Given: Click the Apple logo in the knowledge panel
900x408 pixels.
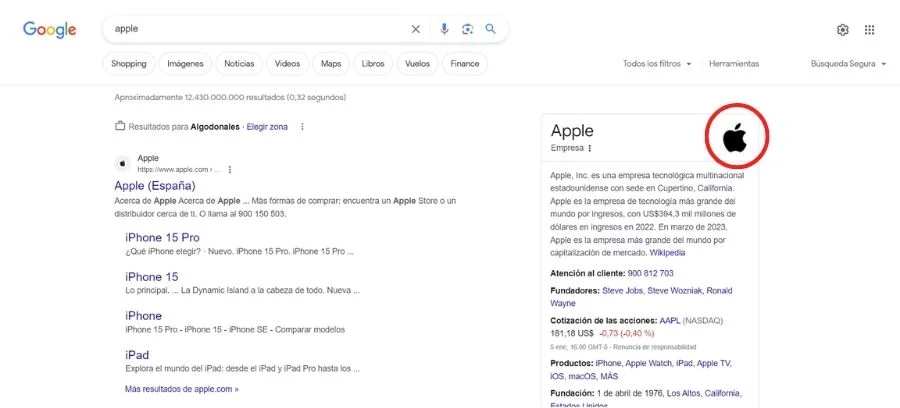Looking at the screenshot, I should [735, 138].
